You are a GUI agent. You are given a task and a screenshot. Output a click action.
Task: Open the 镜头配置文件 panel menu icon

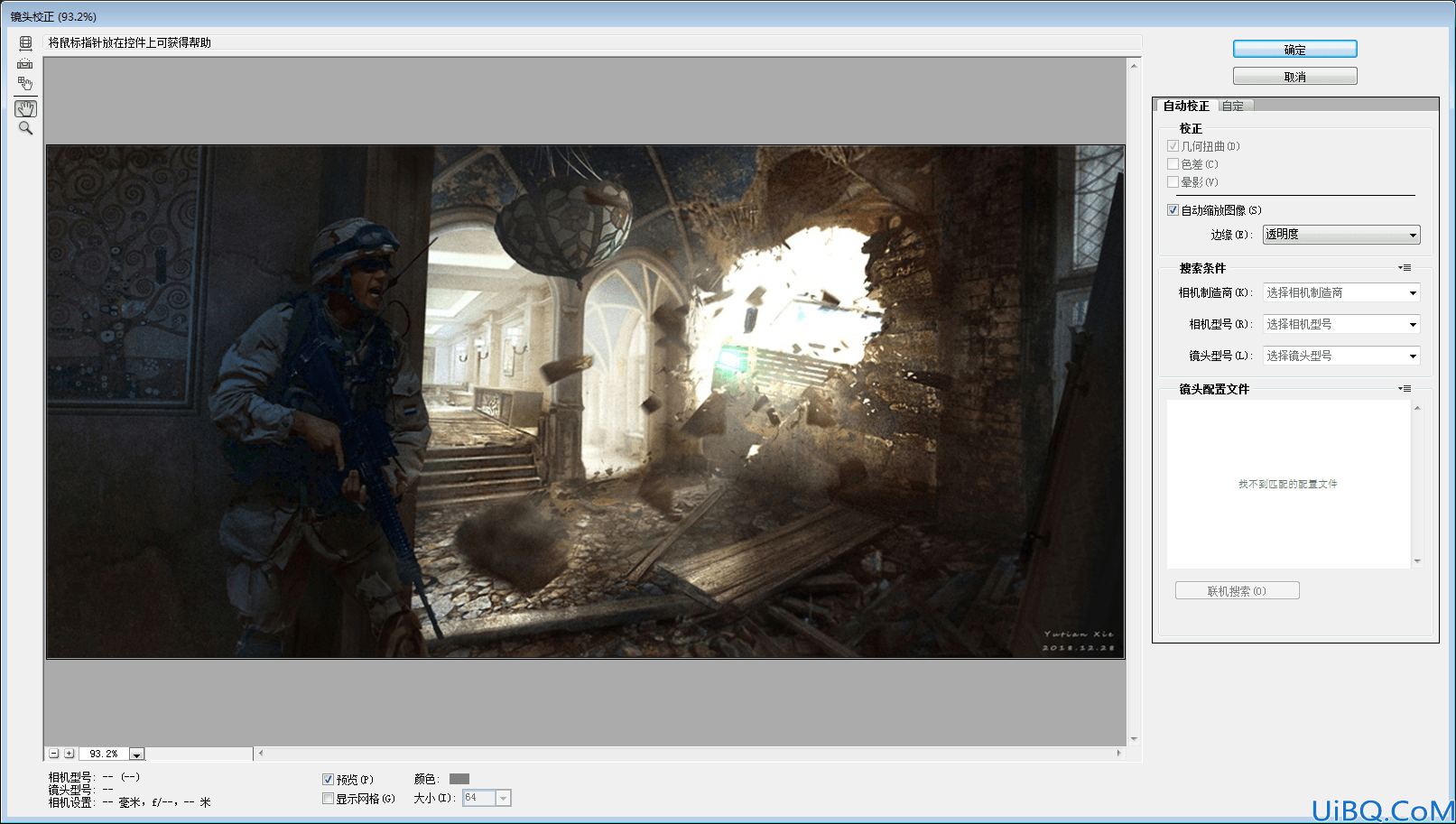point(1405,389)
